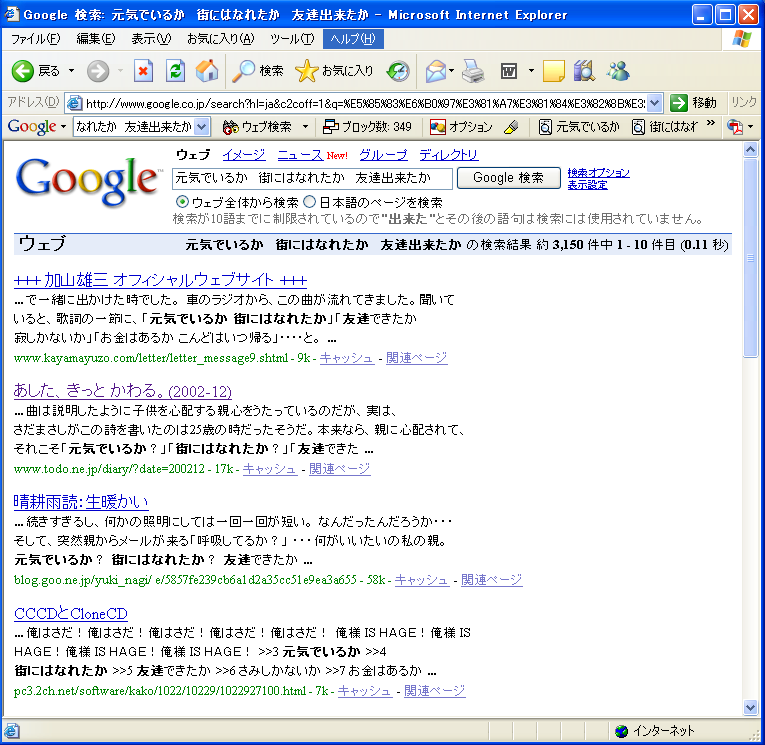Viewport: 765px width, 745px height.
Task: Open the 編集(E) menu
Action: click(x=96, y=39)
